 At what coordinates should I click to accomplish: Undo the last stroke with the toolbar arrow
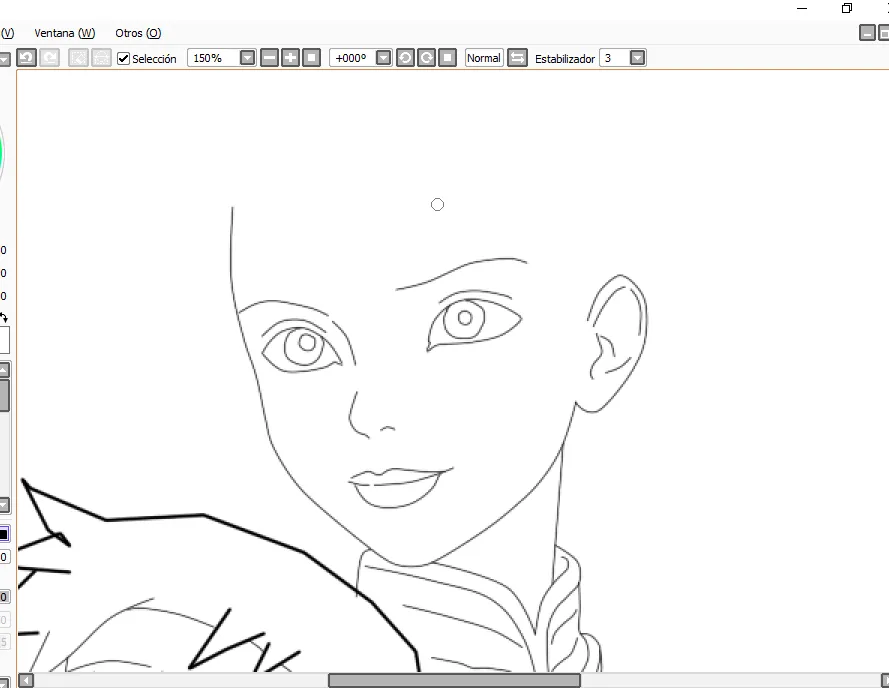coord(26,58)
